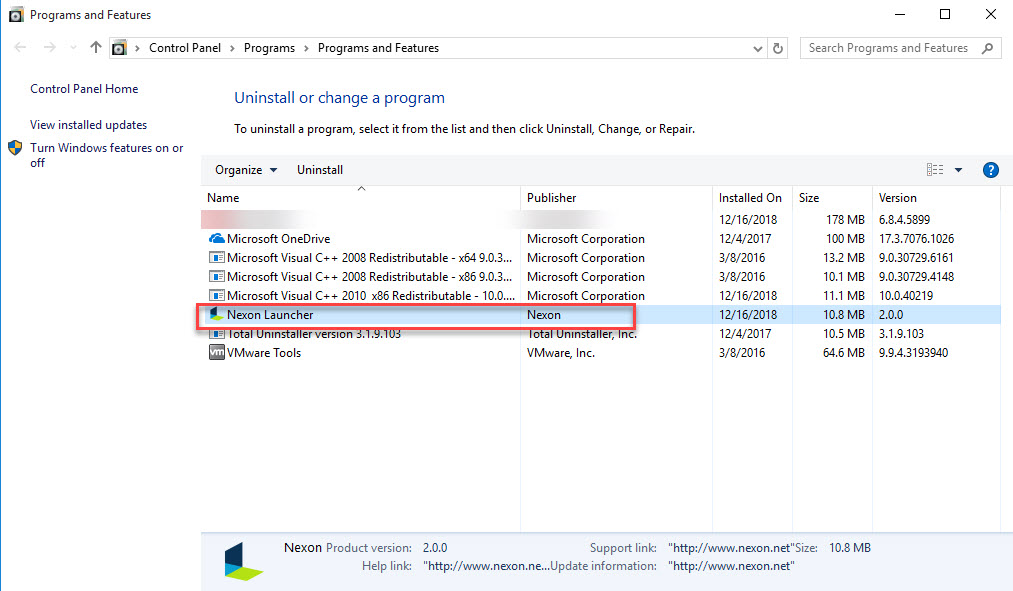Viewport: 1013px width, 591px height.
Task: Click icon of Visual C++ 2008 x86
Action: pyautogui.click(x=216, y=276)
